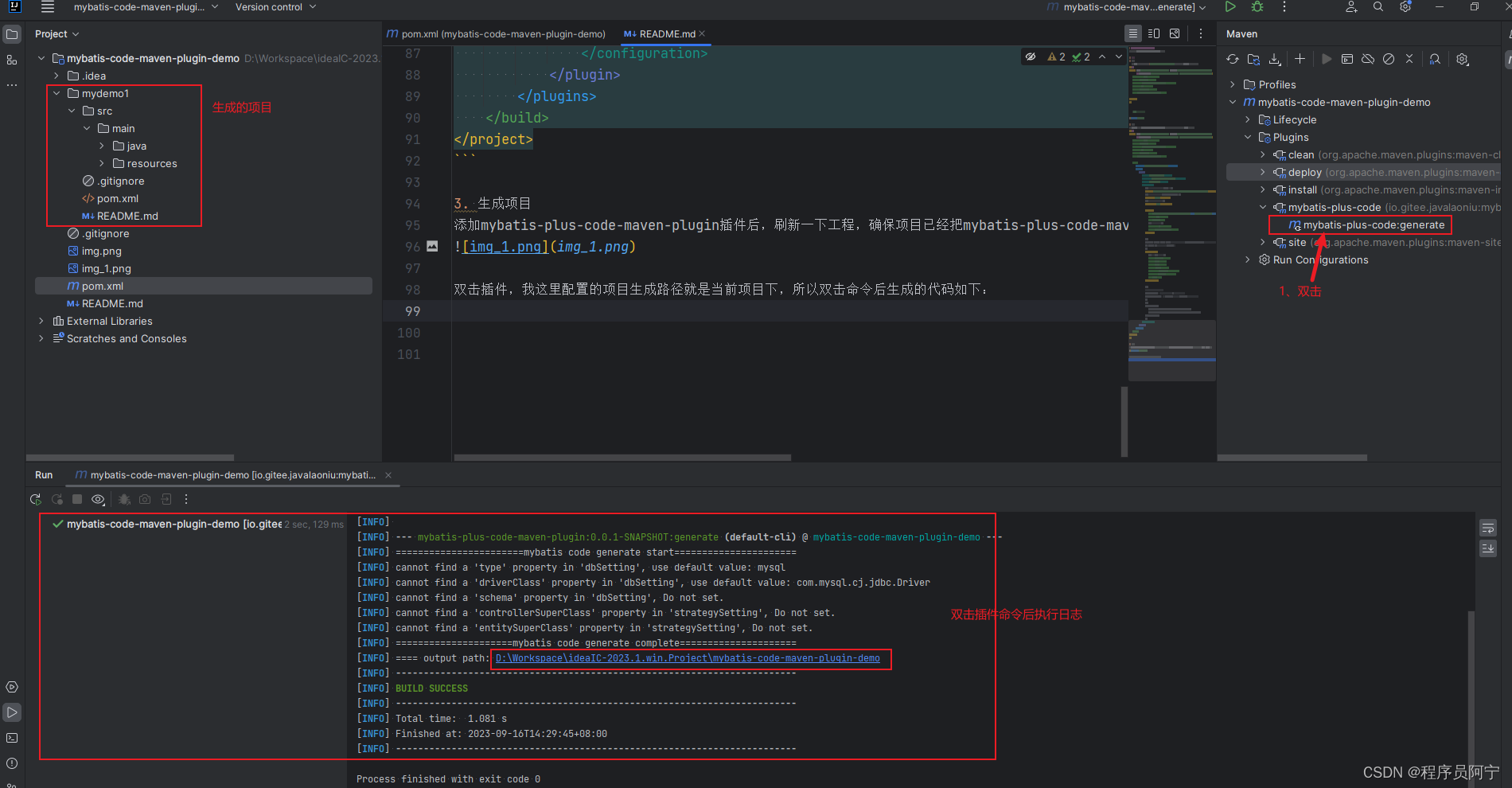Toggle the Run panel eye view options
1512x788 pixels.
pos(98,499)
